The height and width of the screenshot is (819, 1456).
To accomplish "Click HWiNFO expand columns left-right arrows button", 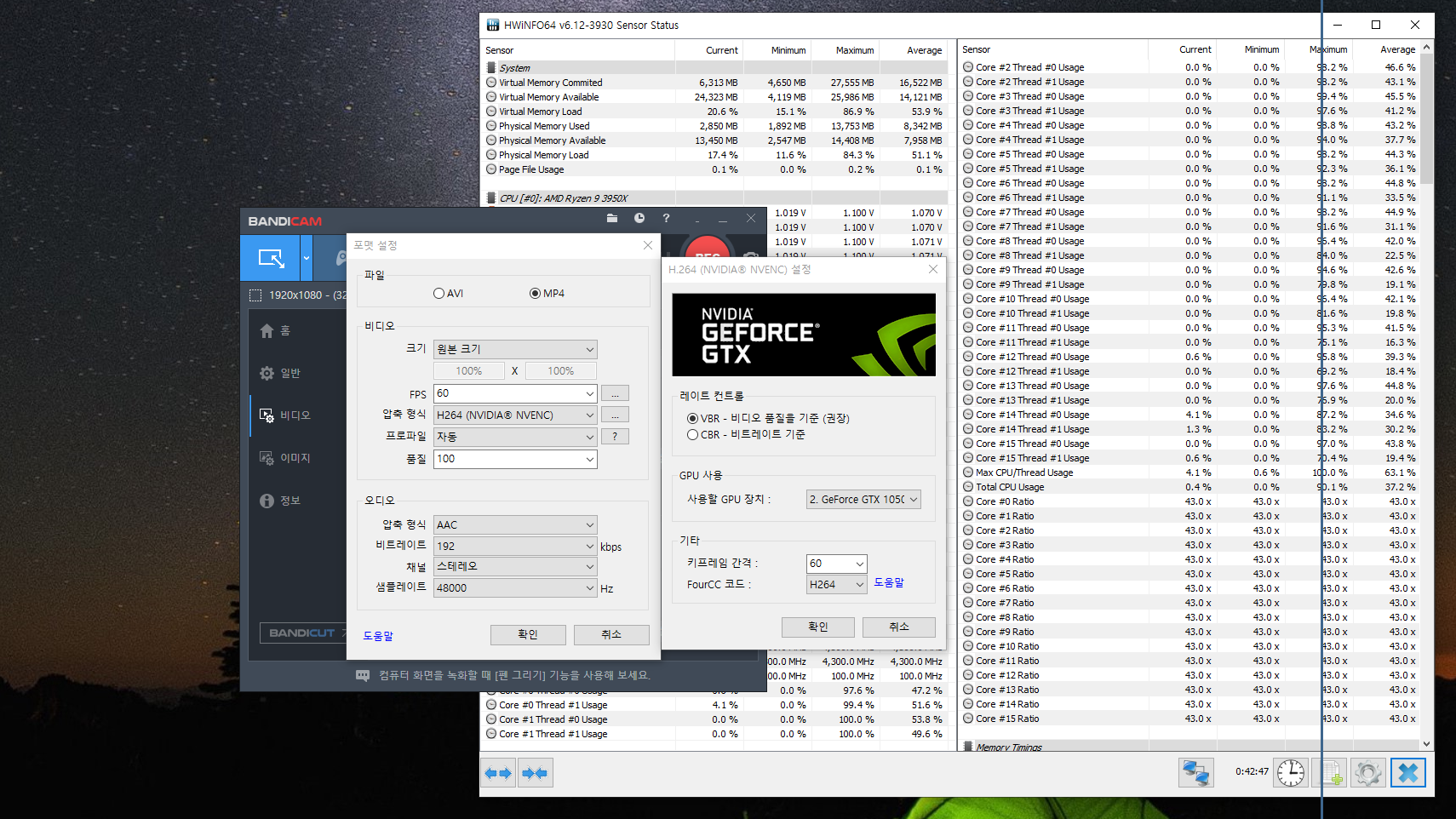I will tap(498, 773).
